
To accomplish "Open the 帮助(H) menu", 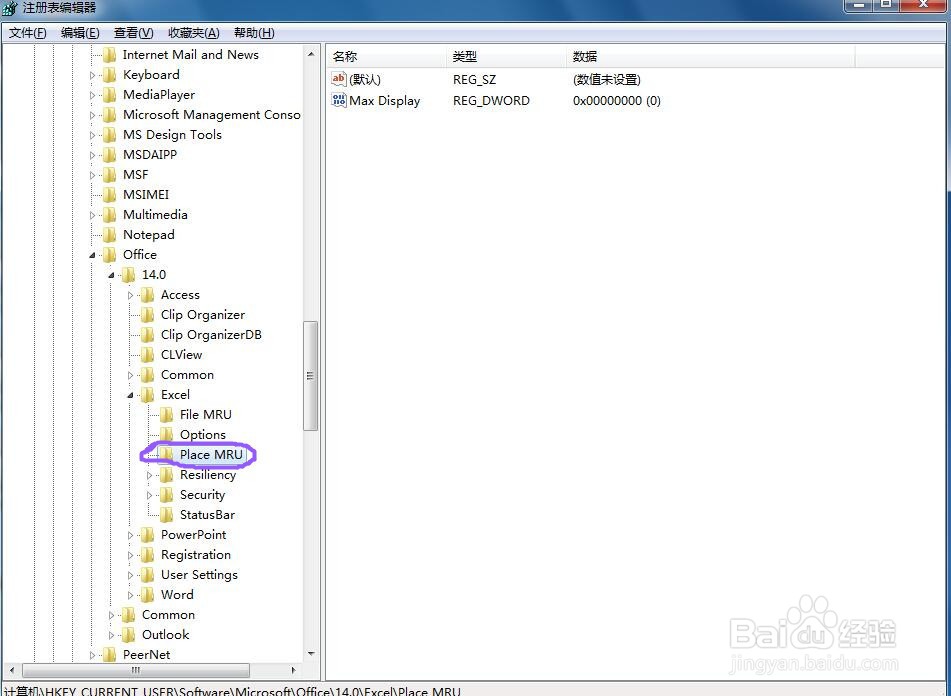I will [254, 33].
